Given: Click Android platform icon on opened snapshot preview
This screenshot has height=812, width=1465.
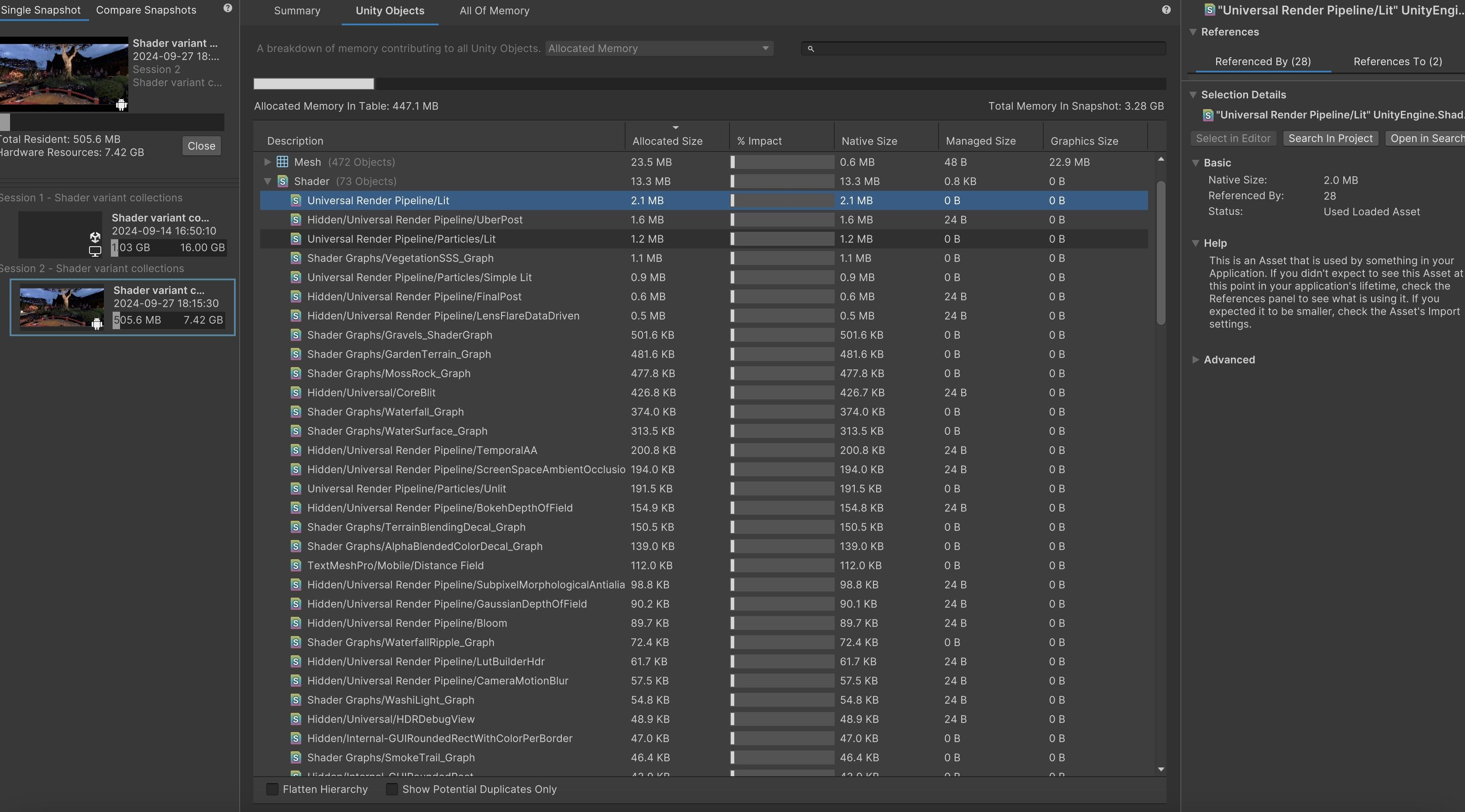Looking at the screenshot, I should 121,105.
